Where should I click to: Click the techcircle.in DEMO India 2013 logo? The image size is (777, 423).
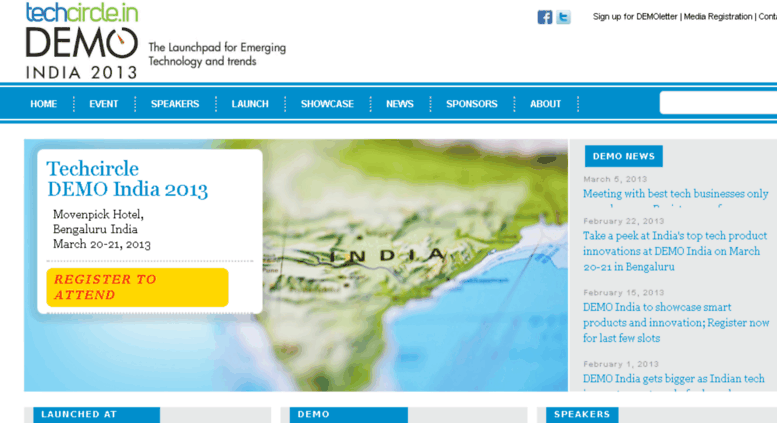[x=82, y=41]
